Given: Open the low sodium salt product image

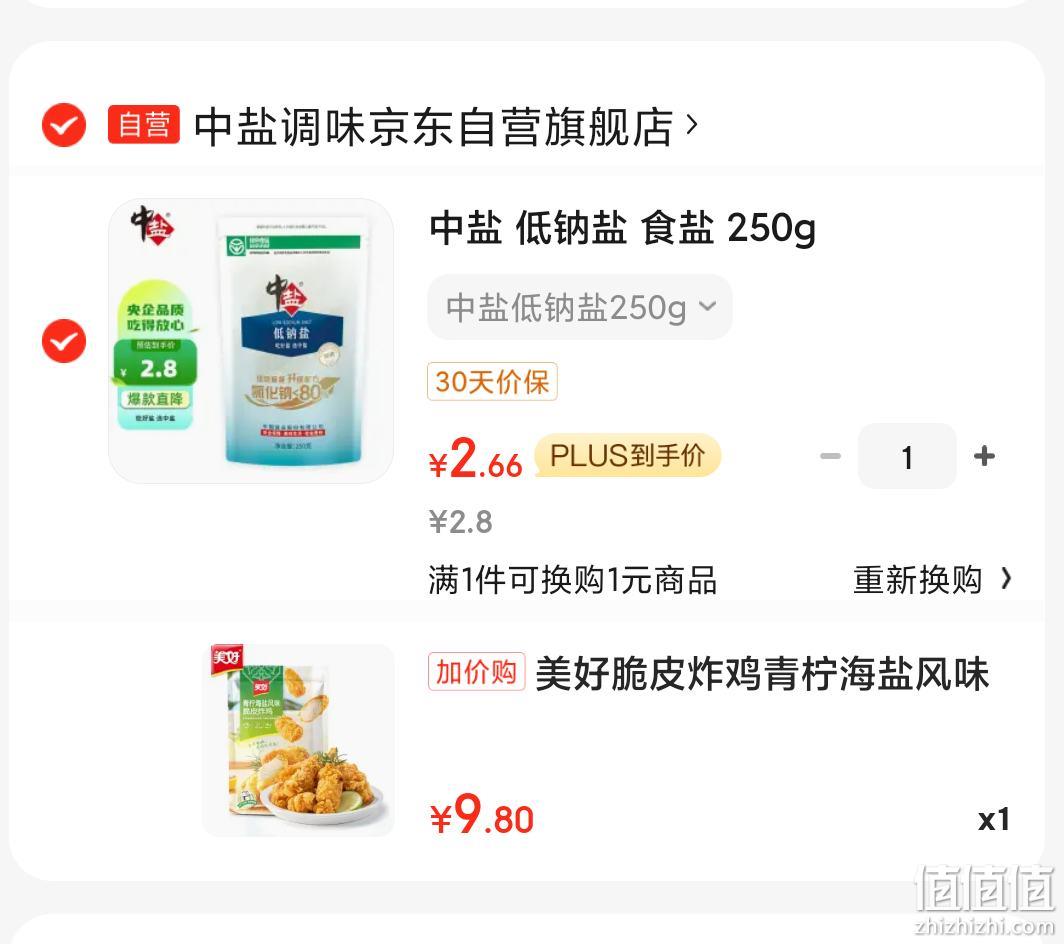Looking at the screenshot, I should pos(251,341).
